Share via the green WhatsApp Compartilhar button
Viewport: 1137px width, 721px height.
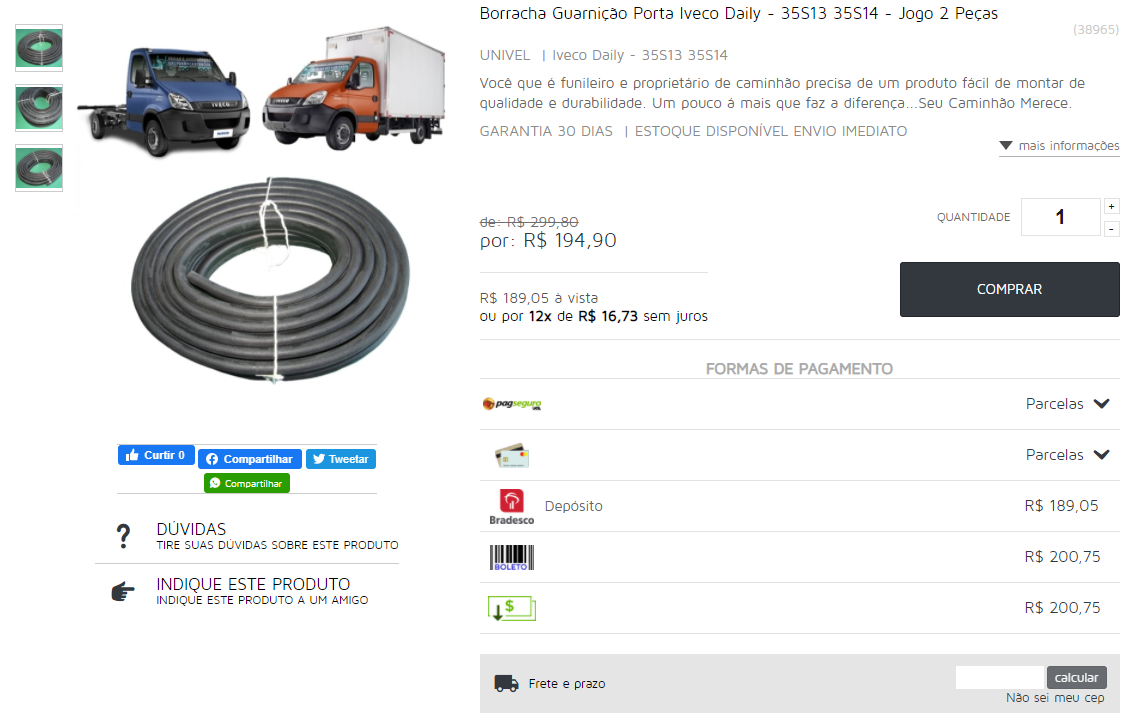pyautogui.click(x=247, y=483)
